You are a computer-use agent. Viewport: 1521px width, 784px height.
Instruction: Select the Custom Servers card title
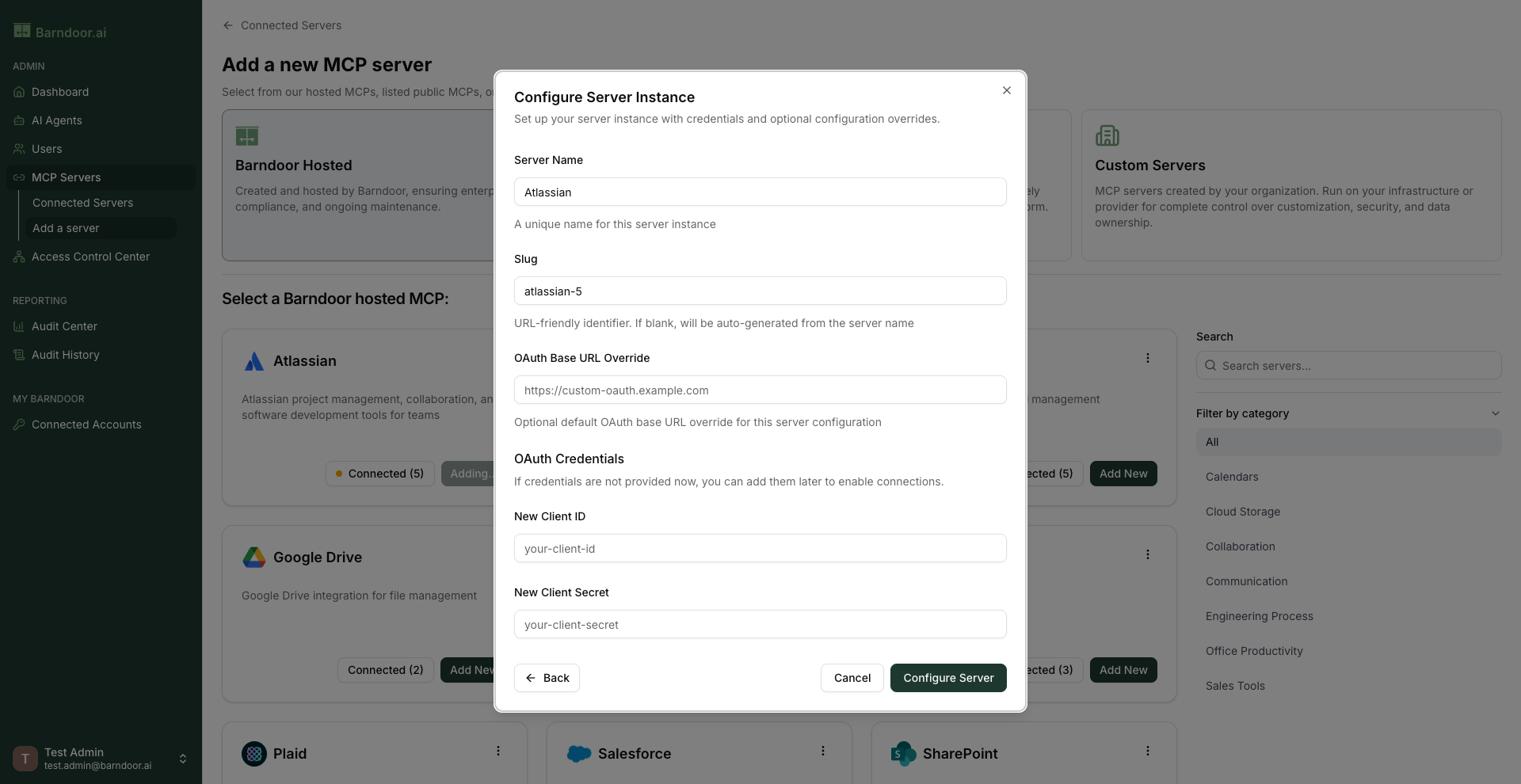click(x=1150, y=166)
